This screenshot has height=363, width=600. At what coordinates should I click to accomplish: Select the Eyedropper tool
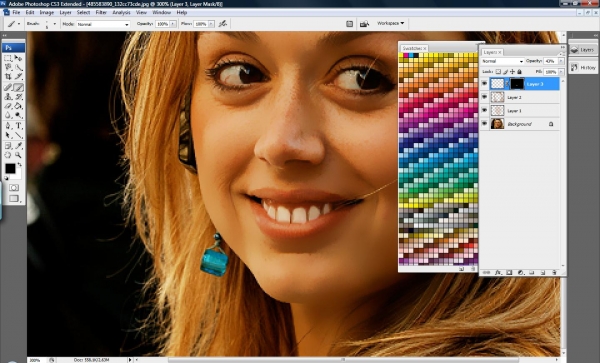point(18,146)
